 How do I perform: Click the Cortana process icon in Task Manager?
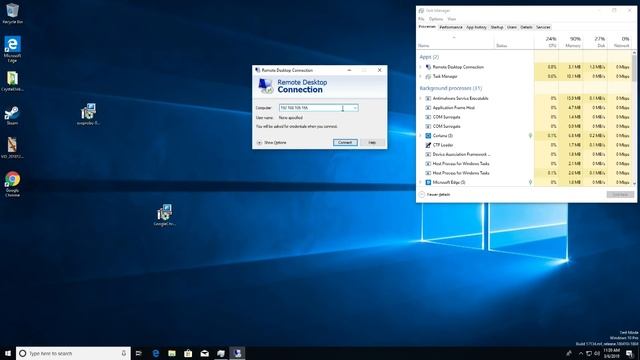428,136
